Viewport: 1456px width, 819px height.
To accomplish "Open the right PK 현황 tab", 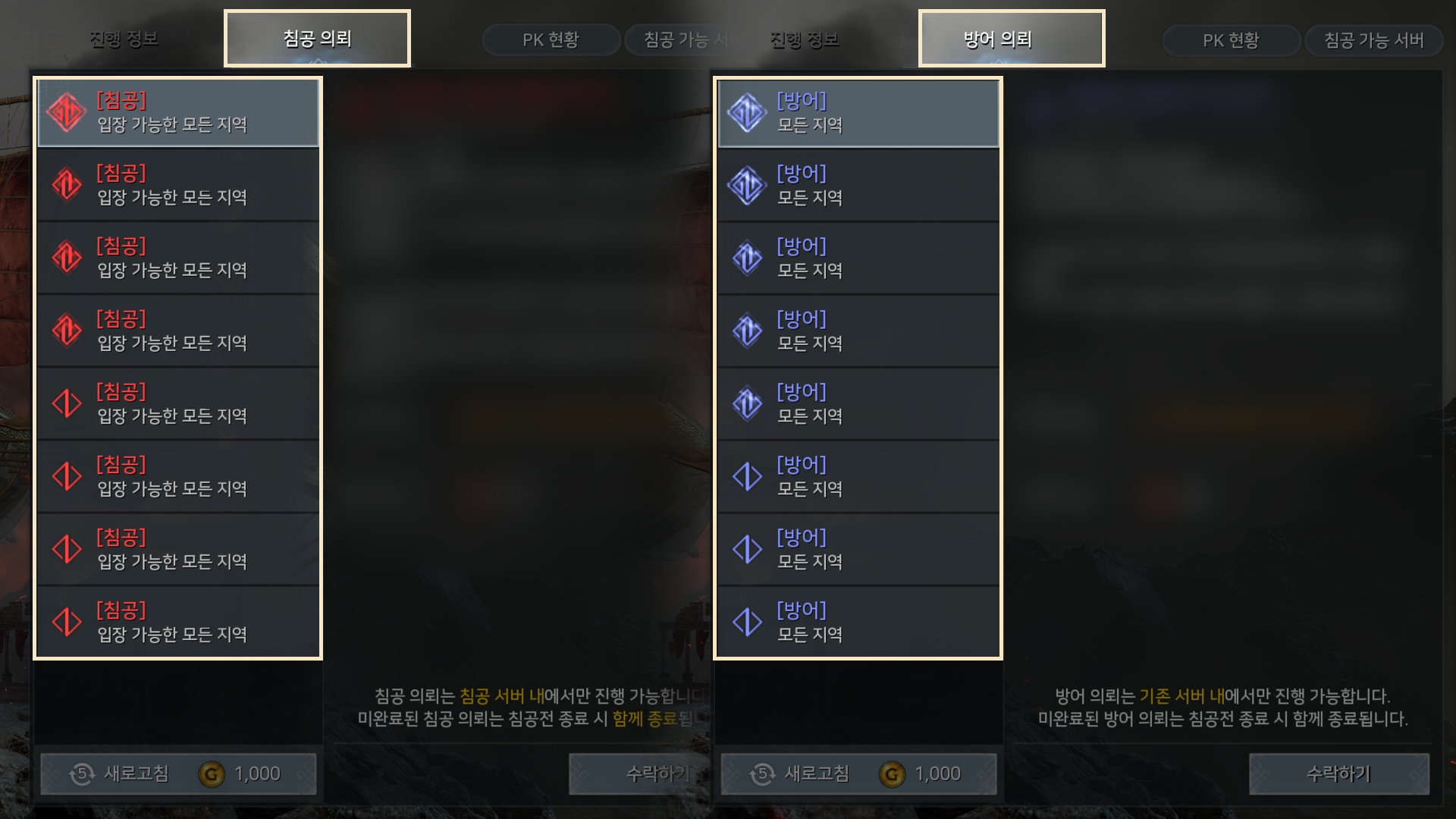I will point(1231,40).
